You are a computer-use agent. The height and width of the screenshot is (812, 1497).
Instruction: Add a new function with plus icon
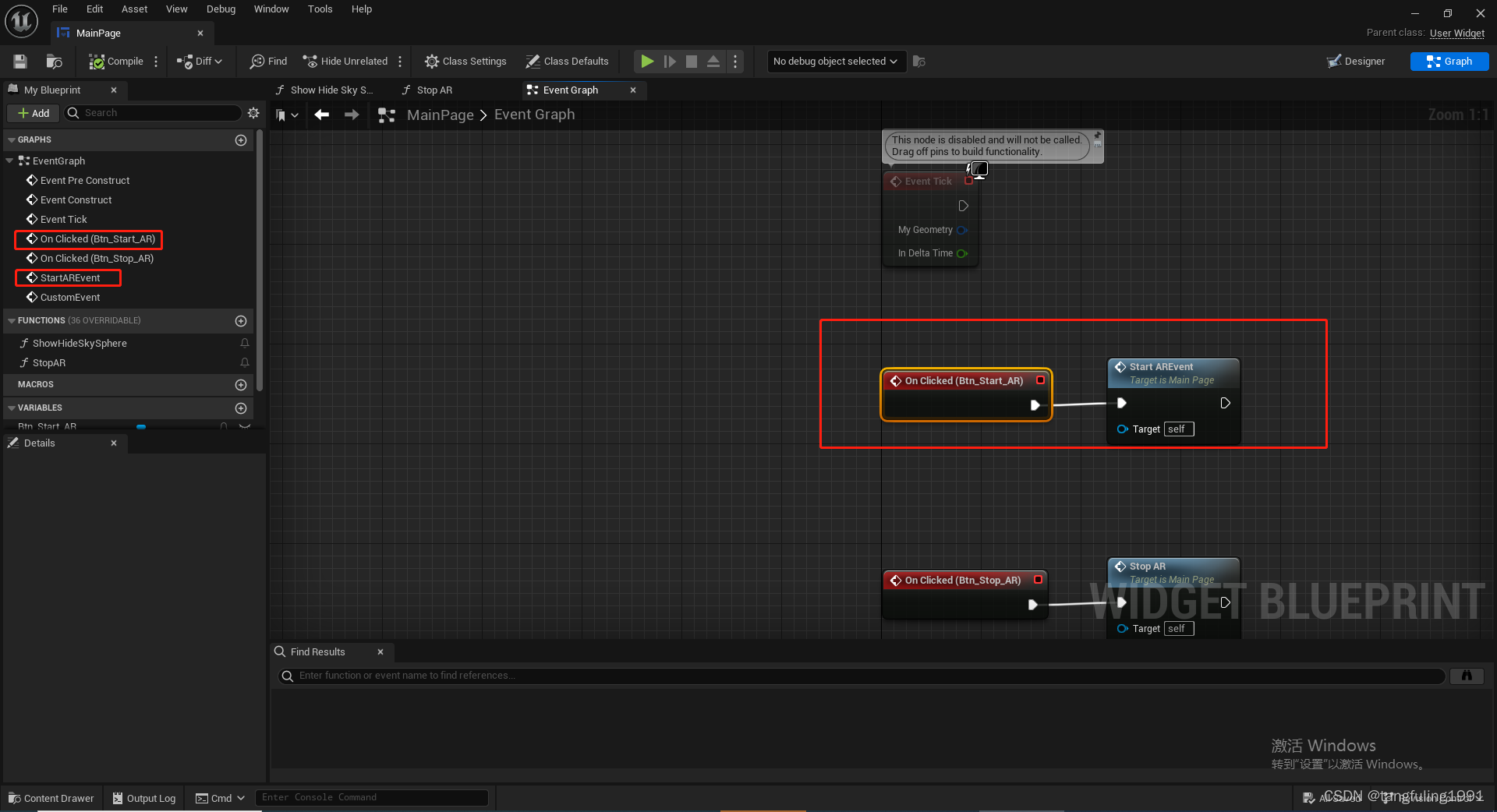(x=241, y=321)
